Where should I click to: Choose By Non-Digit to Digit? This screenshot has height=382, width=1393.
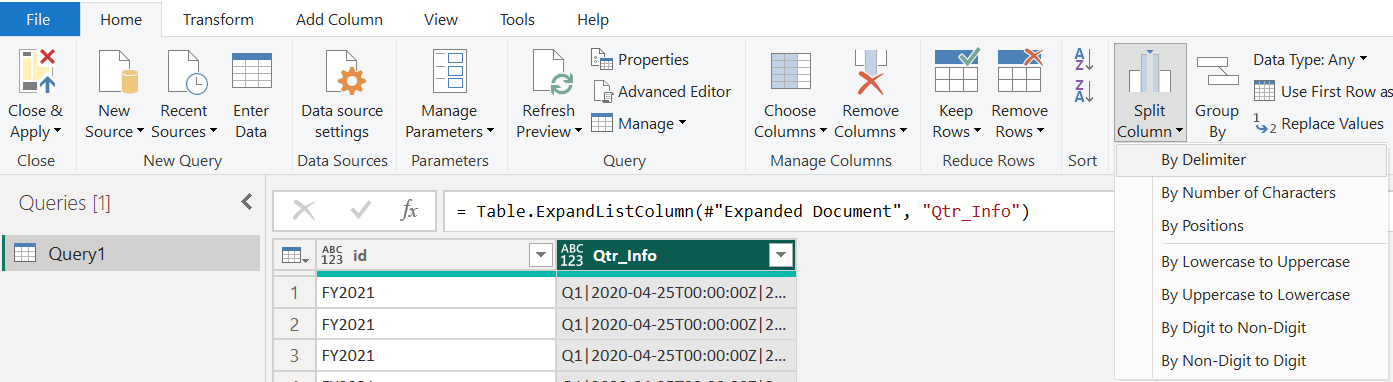coord(1251,361)
